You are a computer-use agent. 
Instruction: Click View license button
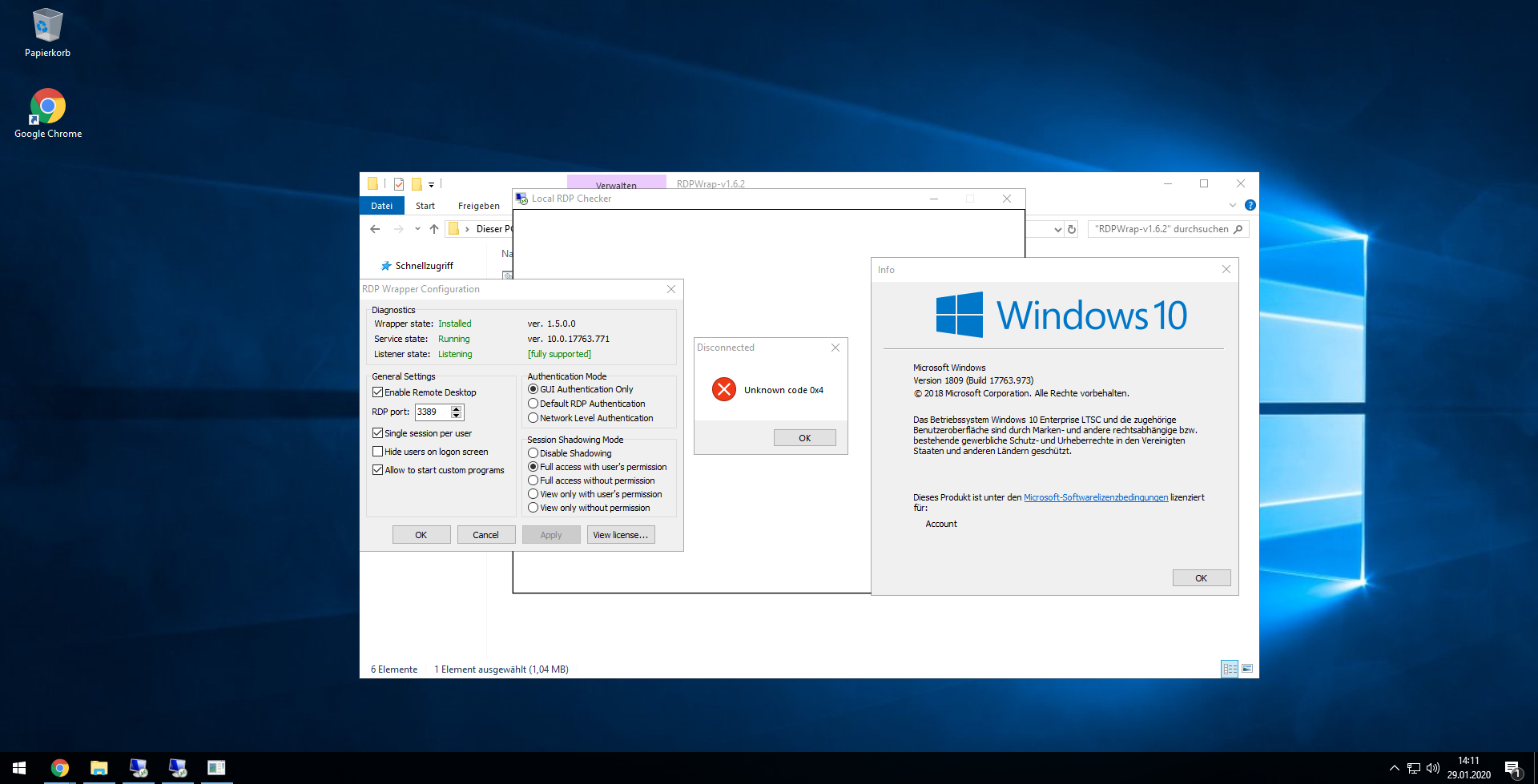[621, 535]
